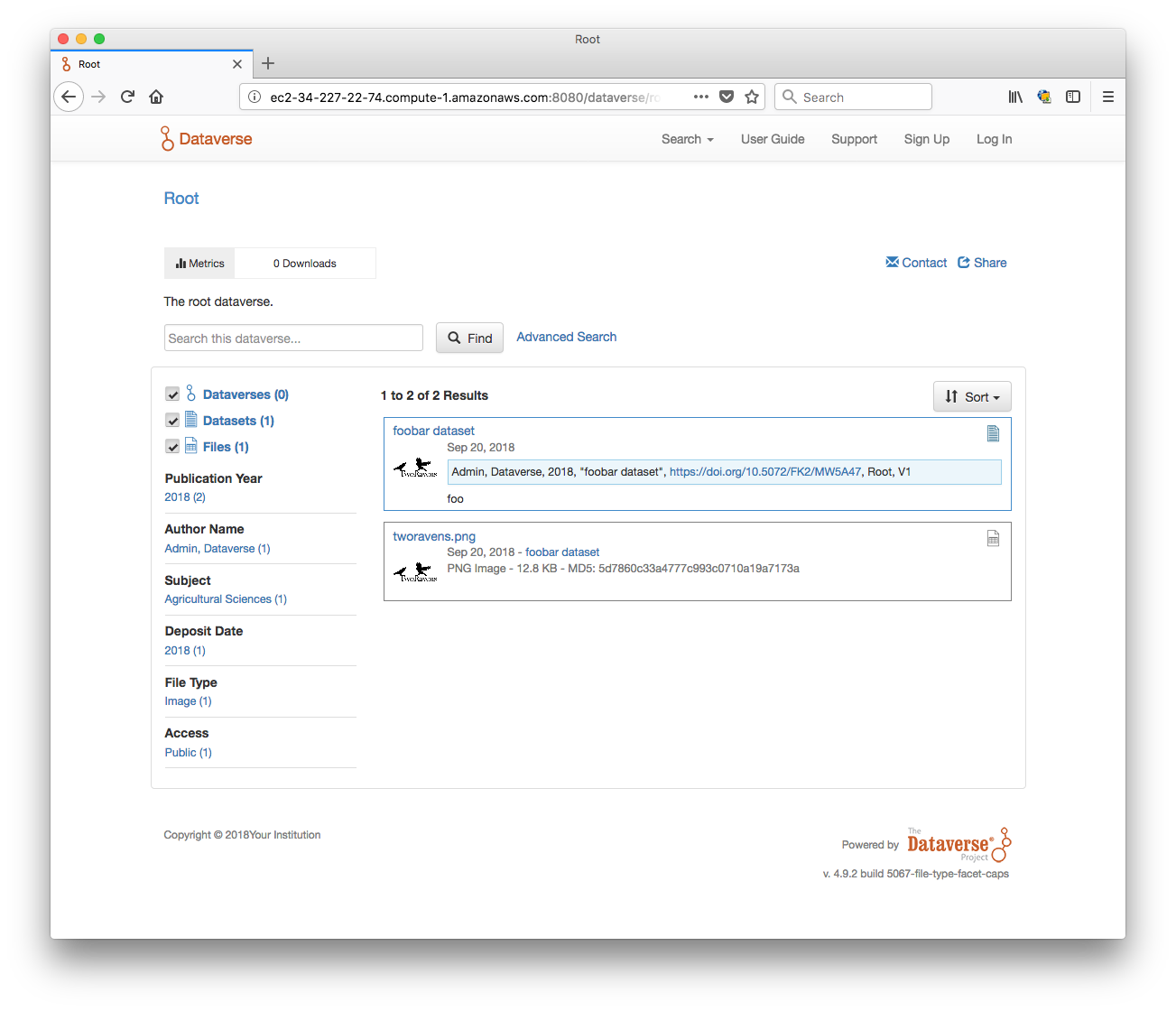
Task: Open the browser Library icon
Action: pyautogui.click(x=1015, y=97)
